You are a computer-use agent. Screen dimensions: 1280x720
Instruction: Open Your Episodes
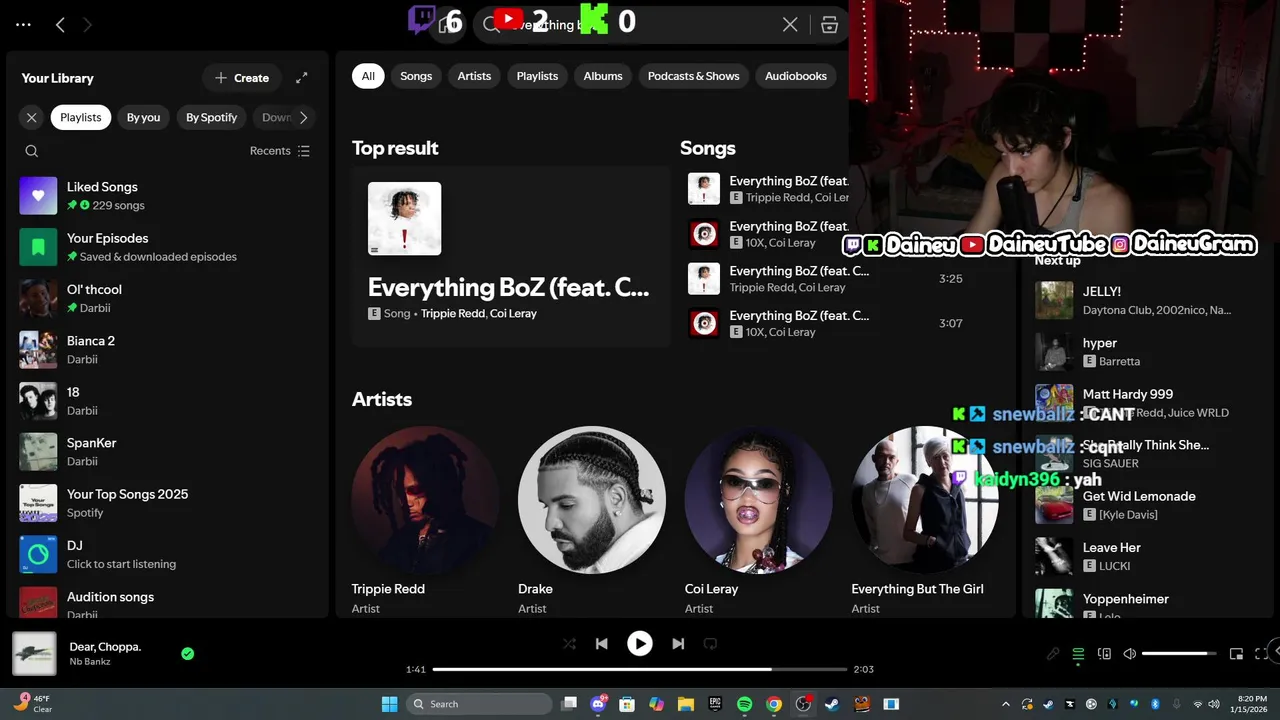point(168,247)
